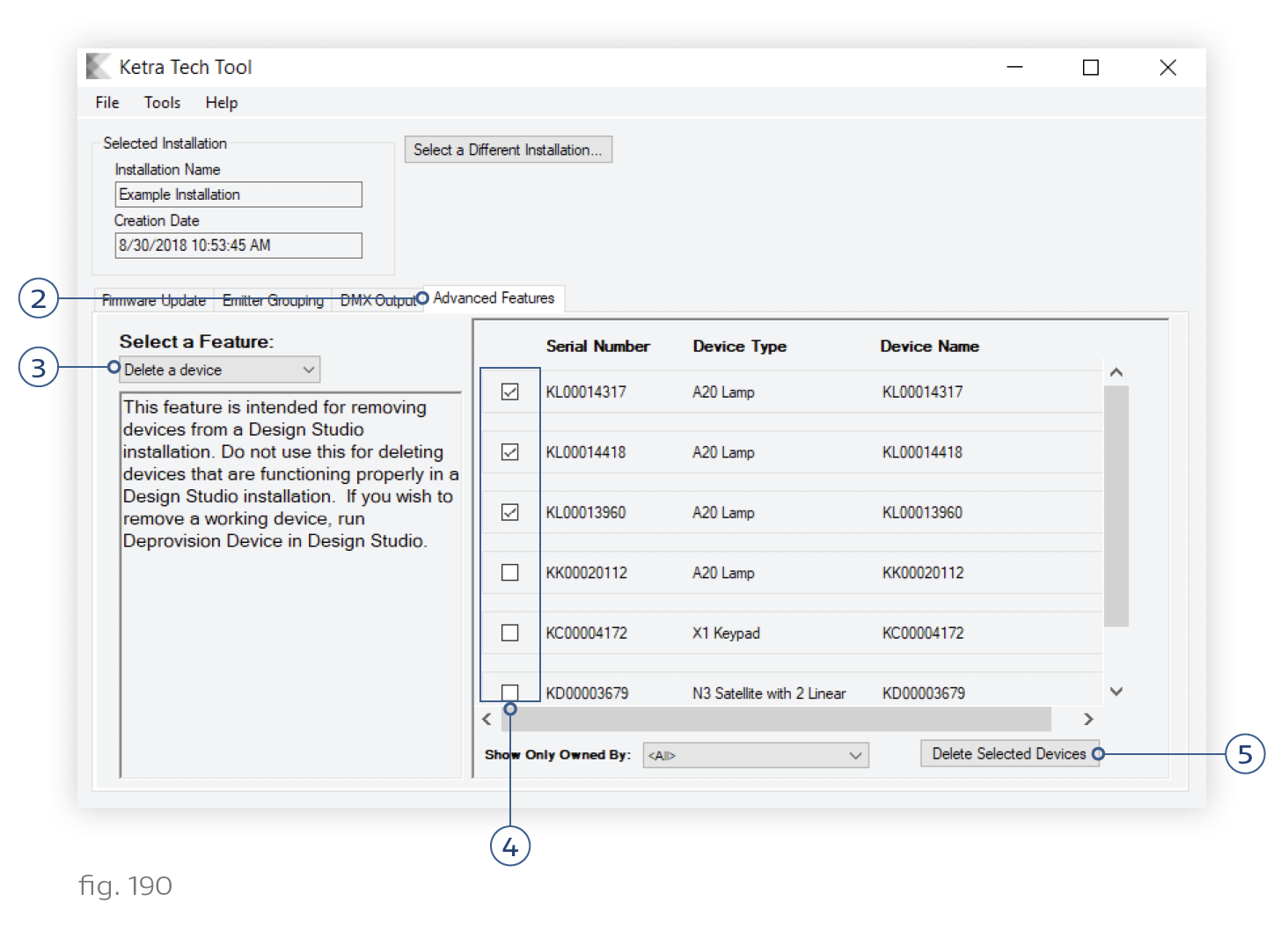Switch to the Firmware Update tab
The image size is (1288, 931).
[154, 300]
